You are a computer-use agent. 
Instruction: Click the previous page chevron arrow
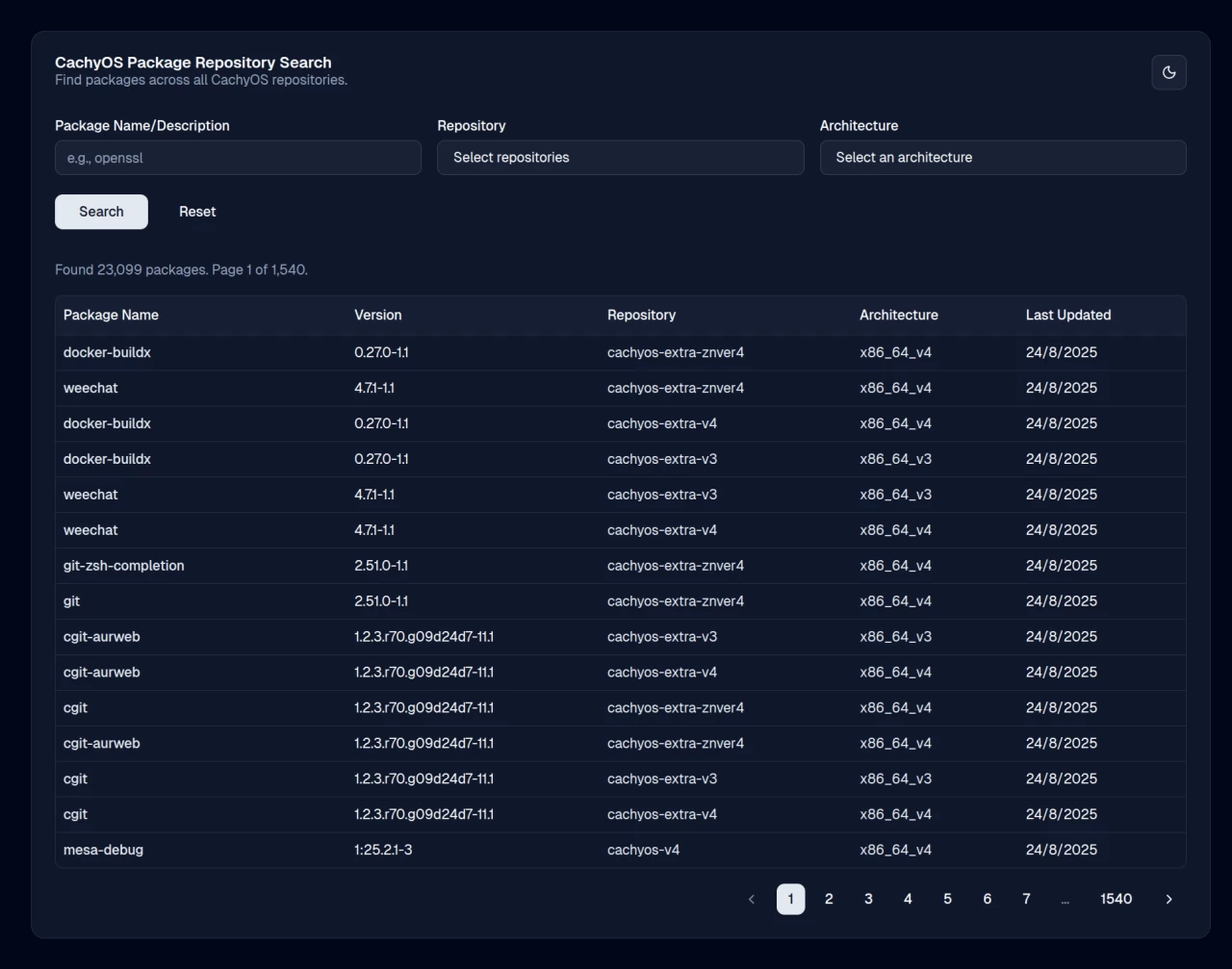pyautogui.click(x=752, y=899)
